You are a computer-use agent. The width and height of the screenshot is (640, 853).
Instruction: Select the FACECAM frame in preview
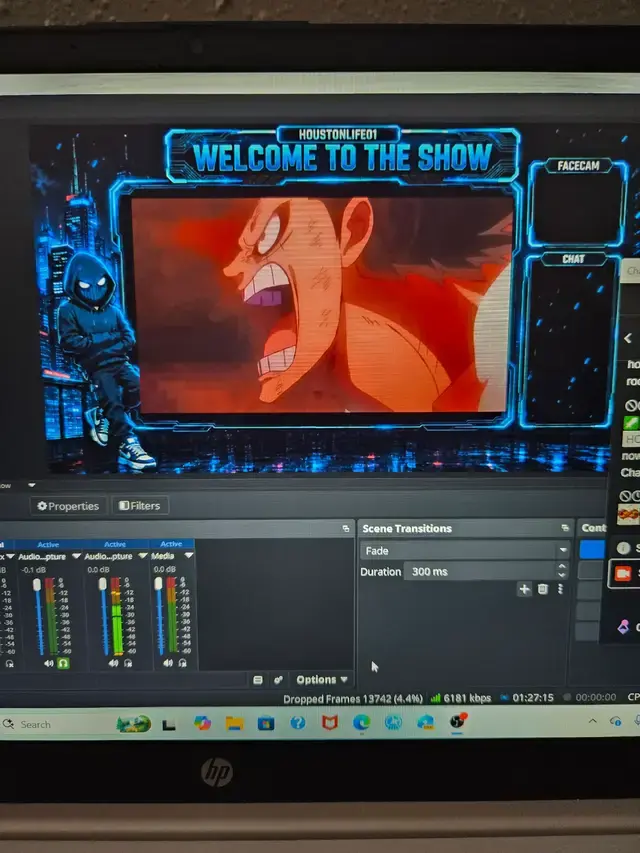click(x=578, y=202)
